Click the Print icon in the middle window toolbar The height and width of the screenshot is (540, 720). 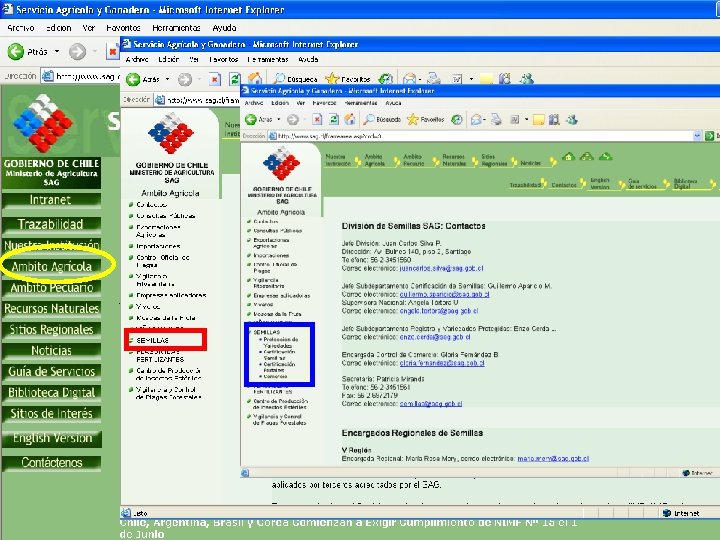click(x=433, y=79)
